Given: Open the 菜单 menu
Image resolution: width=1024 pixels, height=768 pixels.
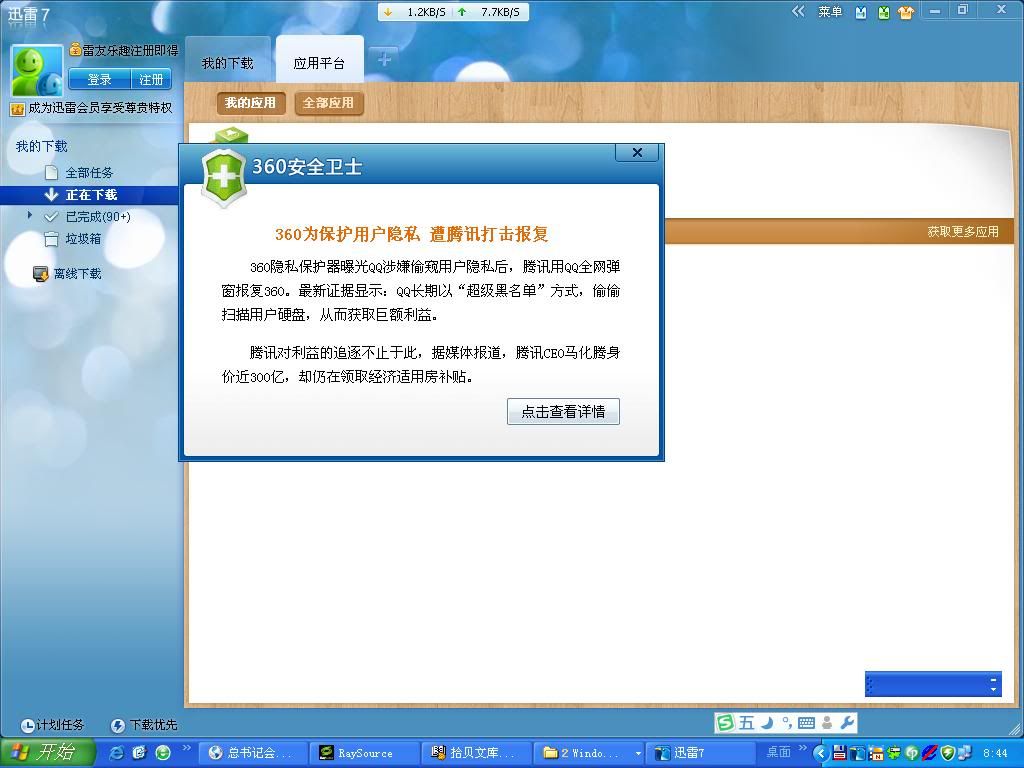Looking at the screenshot, I should point(830,12).
